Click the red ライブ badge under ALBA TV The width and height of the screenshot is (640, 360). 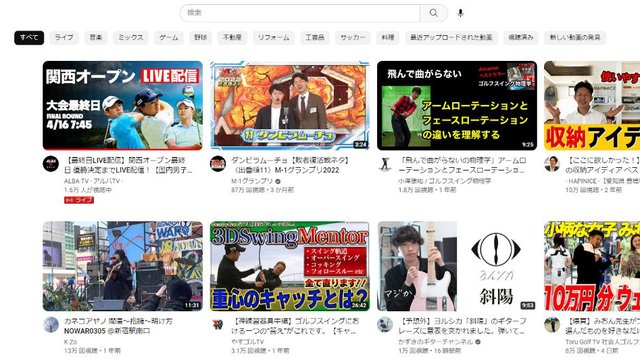click(x=79, y=200)
